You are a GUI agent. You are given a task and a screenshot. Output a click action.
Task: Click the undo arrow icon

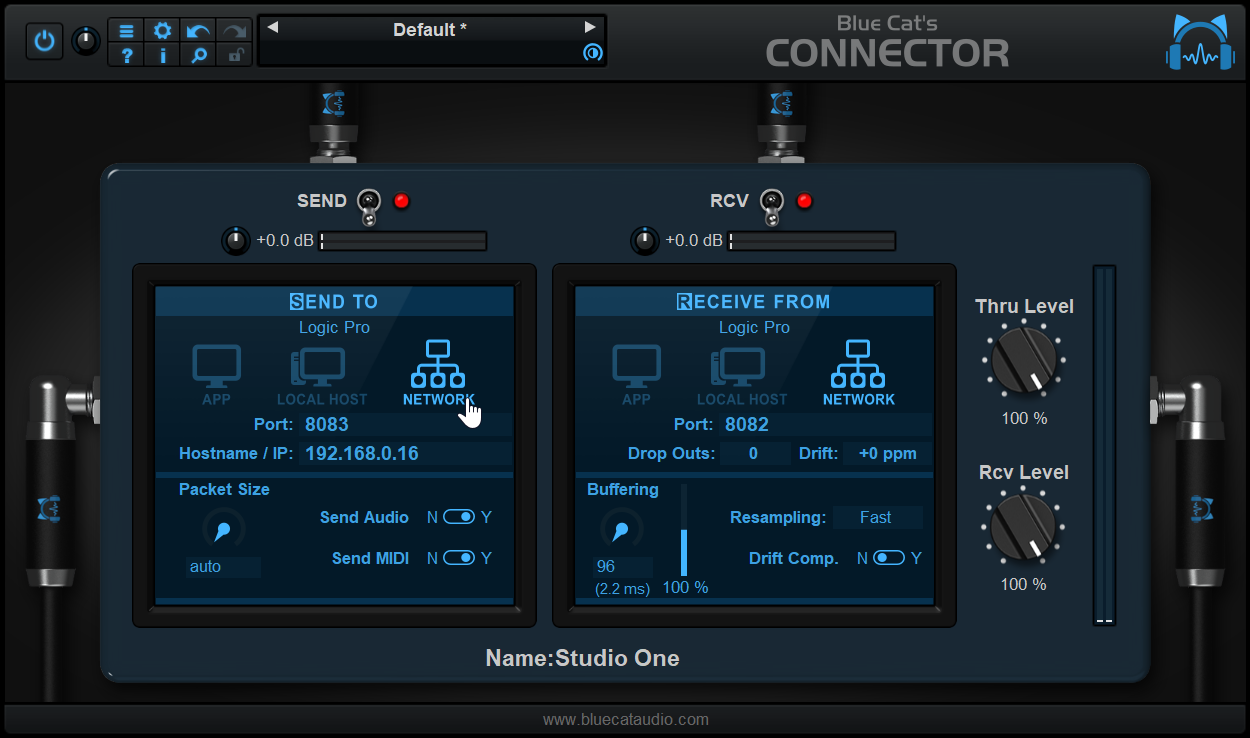point(198,30)
